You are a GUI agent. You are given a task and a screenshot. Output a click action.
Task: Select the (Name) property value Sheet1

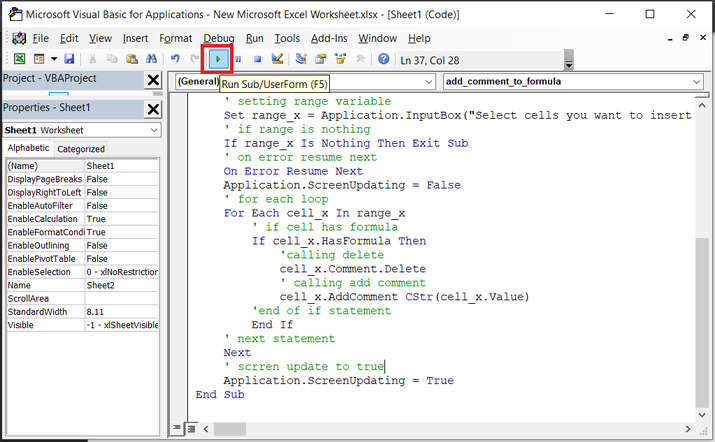pos(121,166)
